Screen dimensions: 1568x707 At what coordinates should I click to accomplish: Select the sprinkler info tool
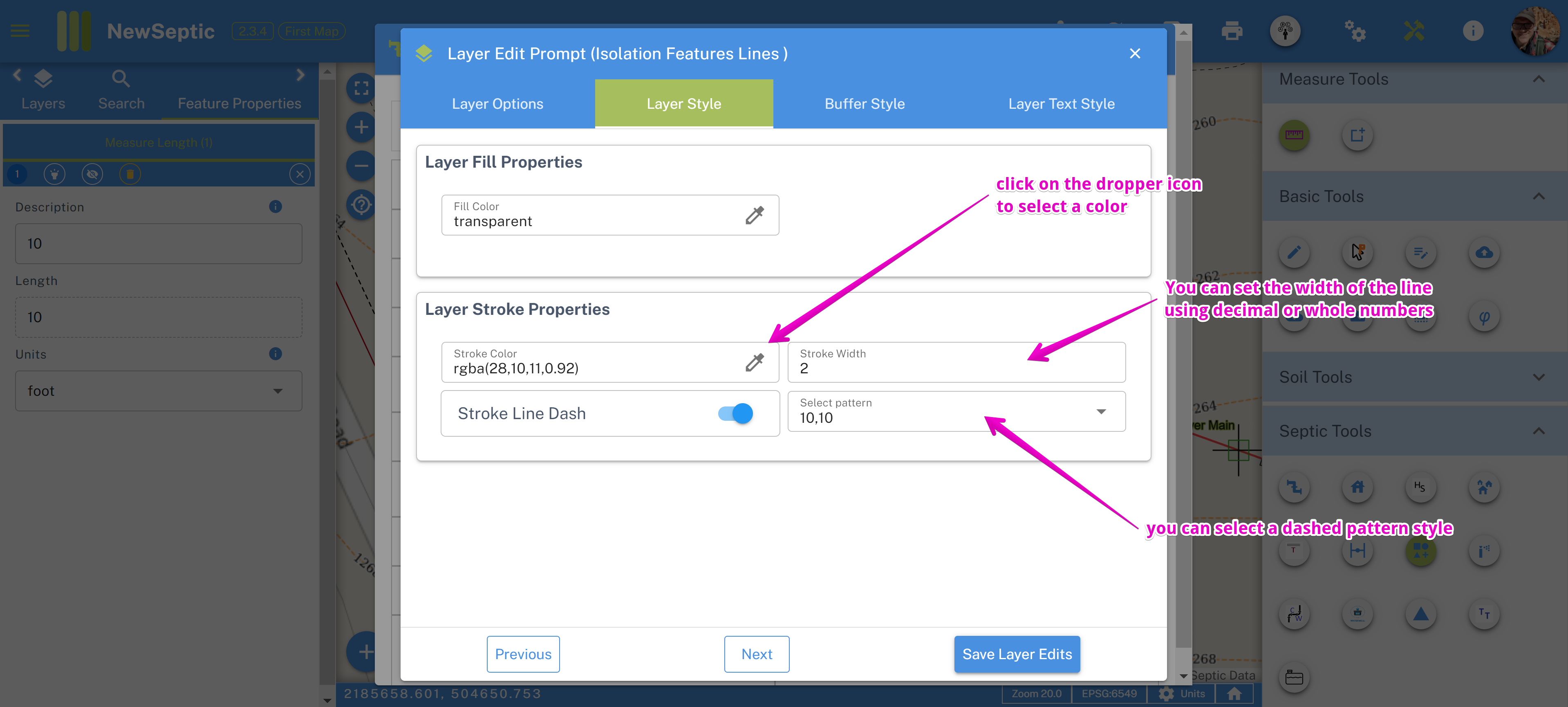pos(1484,550)
